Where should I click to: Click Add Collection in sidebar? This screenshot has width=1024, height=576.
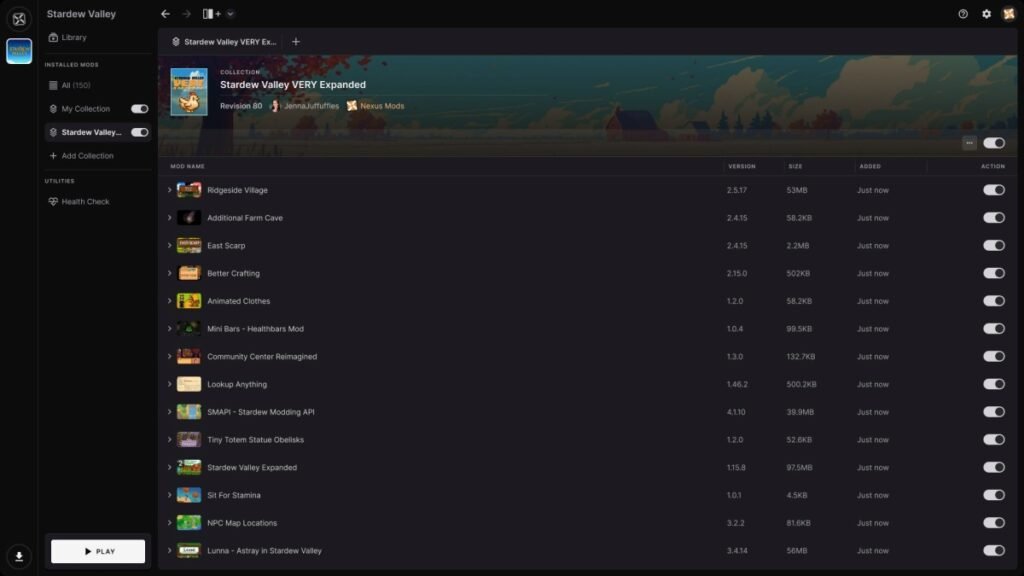click(87, 156)
